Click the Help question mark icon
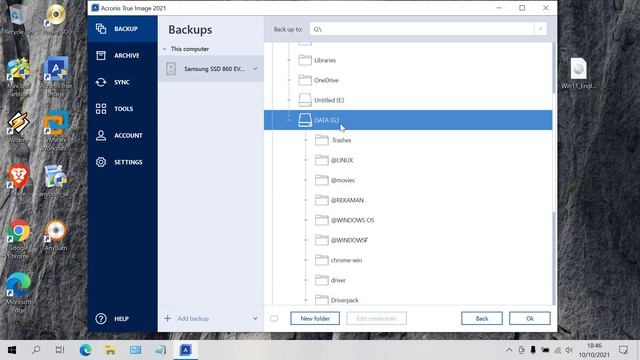Screen dimensions: 640x360 pyautogui.click(x=101, y=318)
